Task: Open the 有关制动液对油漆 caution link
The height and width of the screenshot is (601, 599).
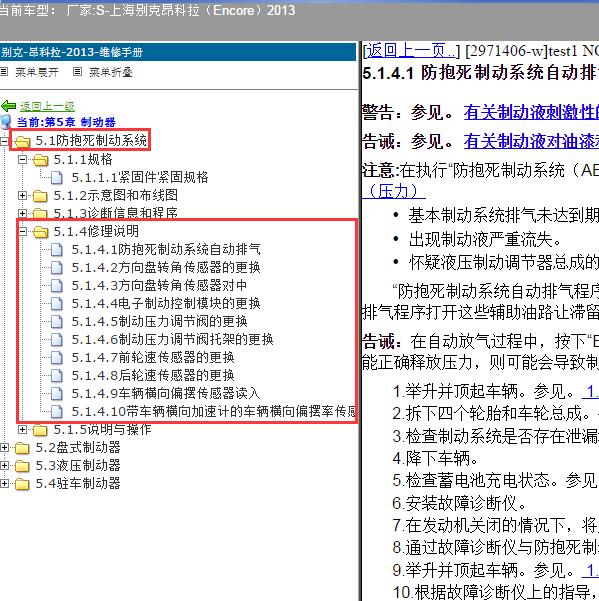Action: click(531, 141)
